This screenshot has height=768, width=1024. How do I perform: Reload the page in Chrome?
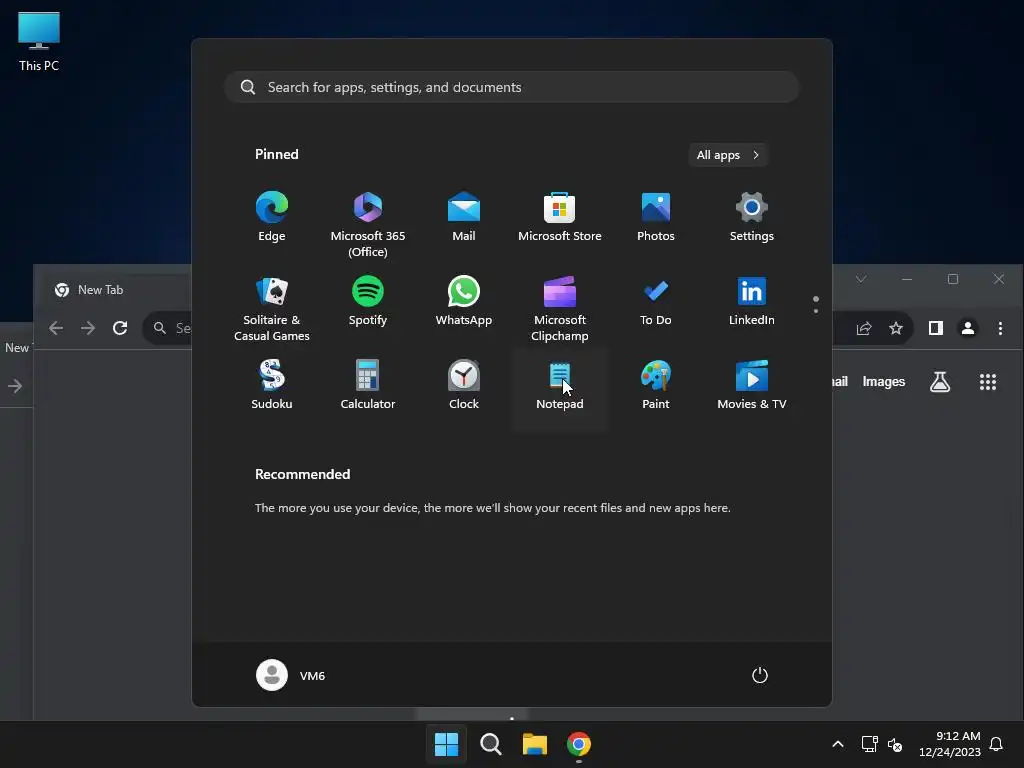click(120, 328)
